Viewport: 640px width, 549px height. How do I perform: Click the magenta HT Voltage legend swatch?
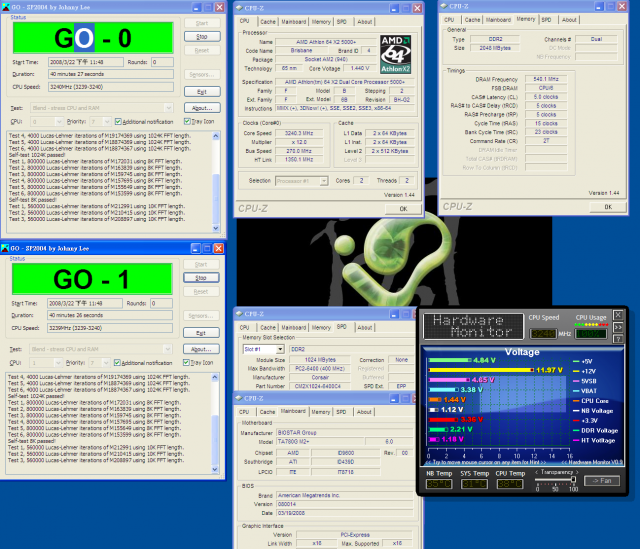pyautogui.click(x=576, y=440)
